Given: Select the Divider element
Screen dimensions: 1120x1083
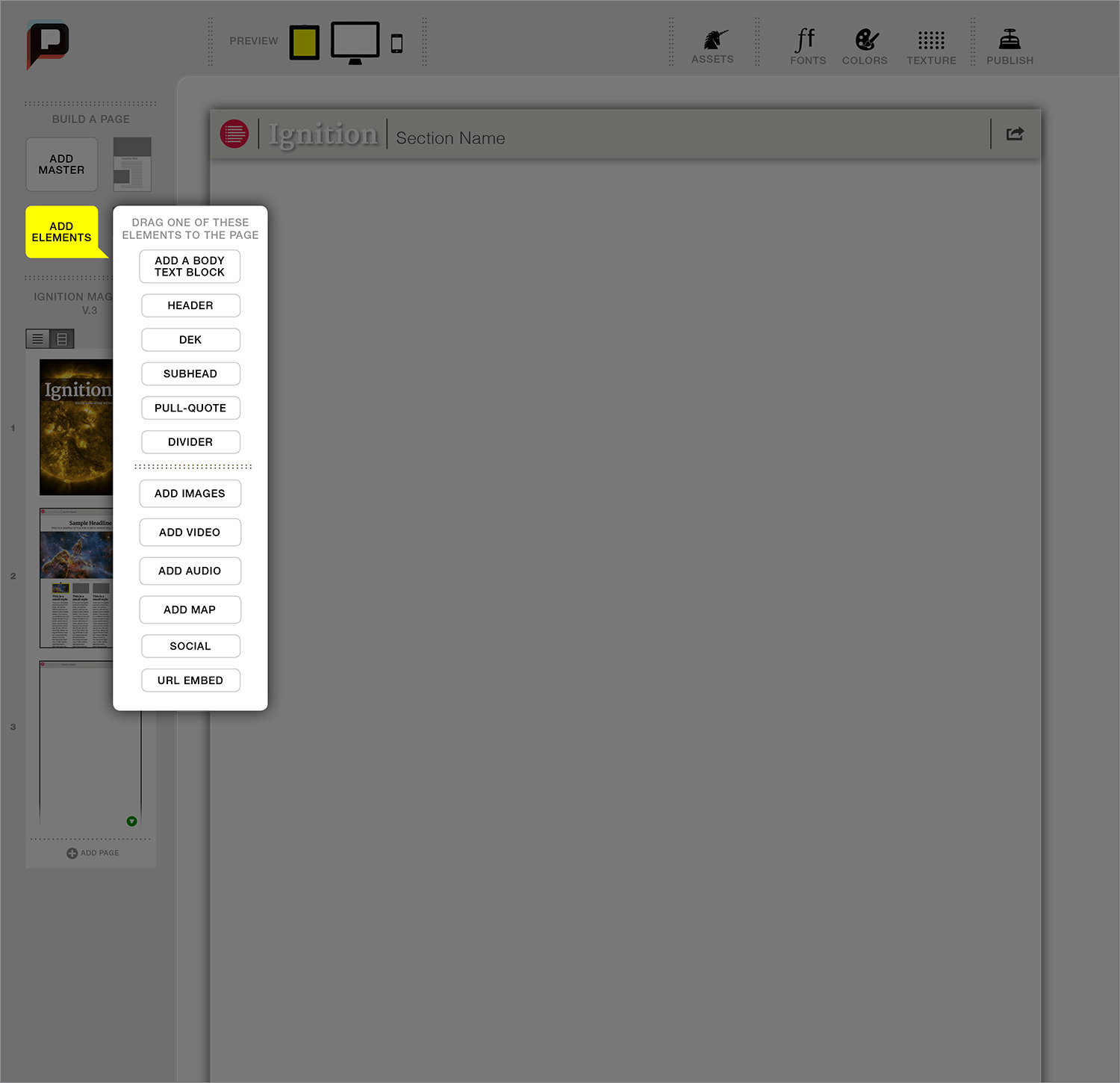Looking at the screenshot, I should click(190, 442).
